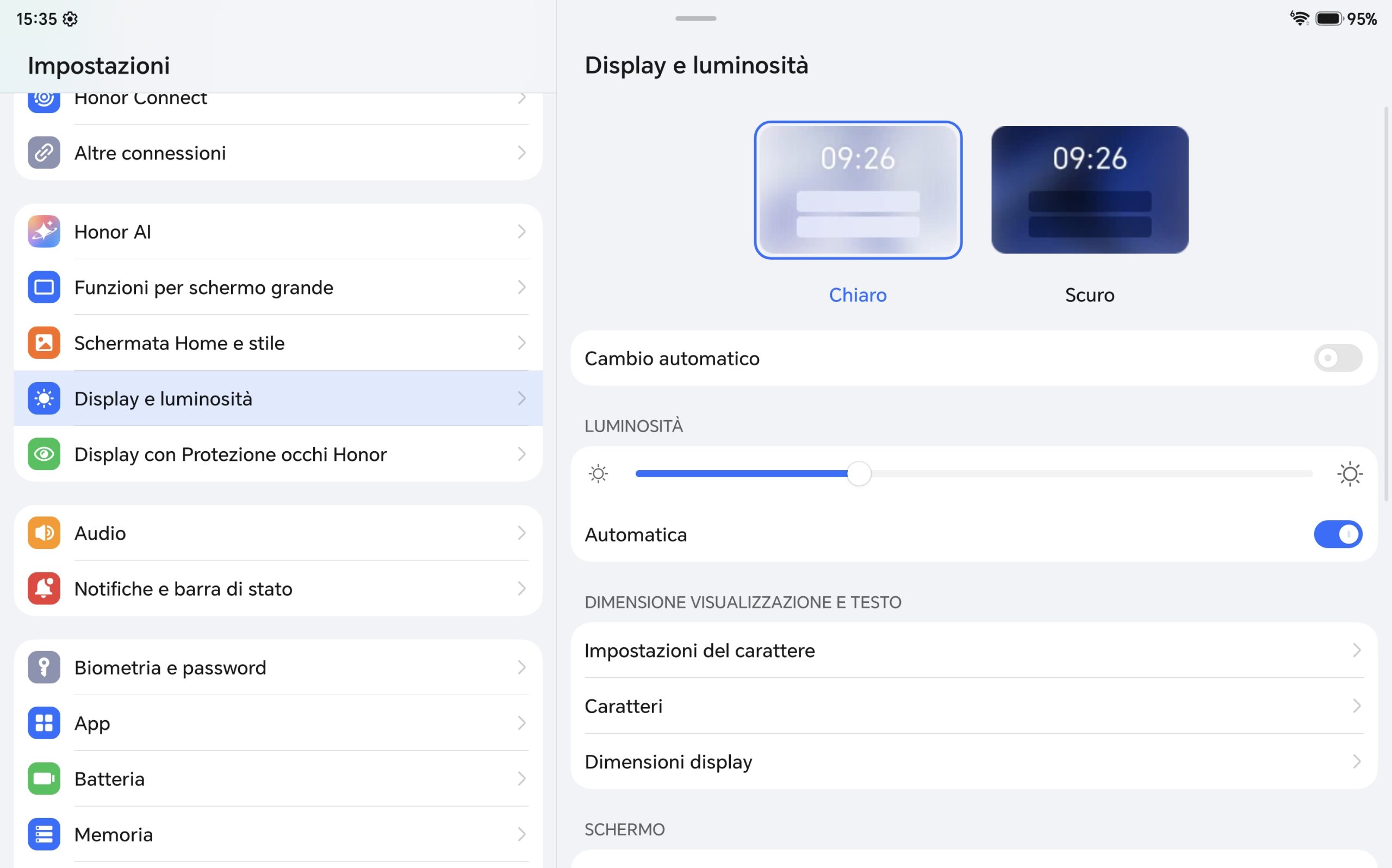Image resolution: width=1392 pixels, height=868 pixels.
Task: Tap the orange Schermata Home e stile icon
Action: (x=43, y=343)
